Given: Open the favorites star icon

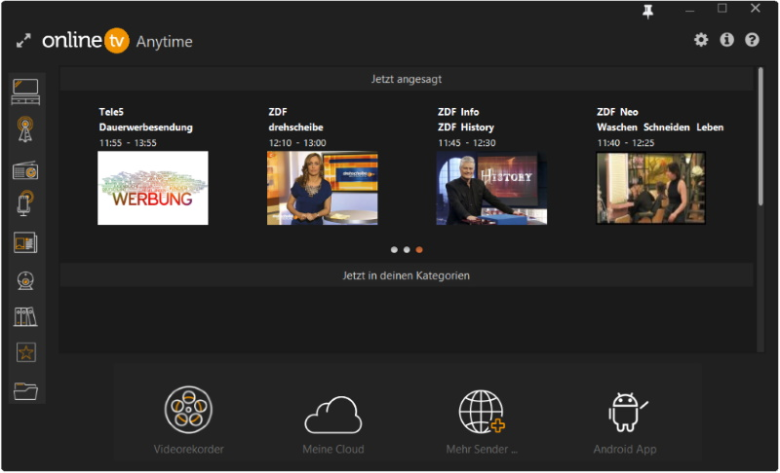Looking at the screenshot, I should coord(25,353).
